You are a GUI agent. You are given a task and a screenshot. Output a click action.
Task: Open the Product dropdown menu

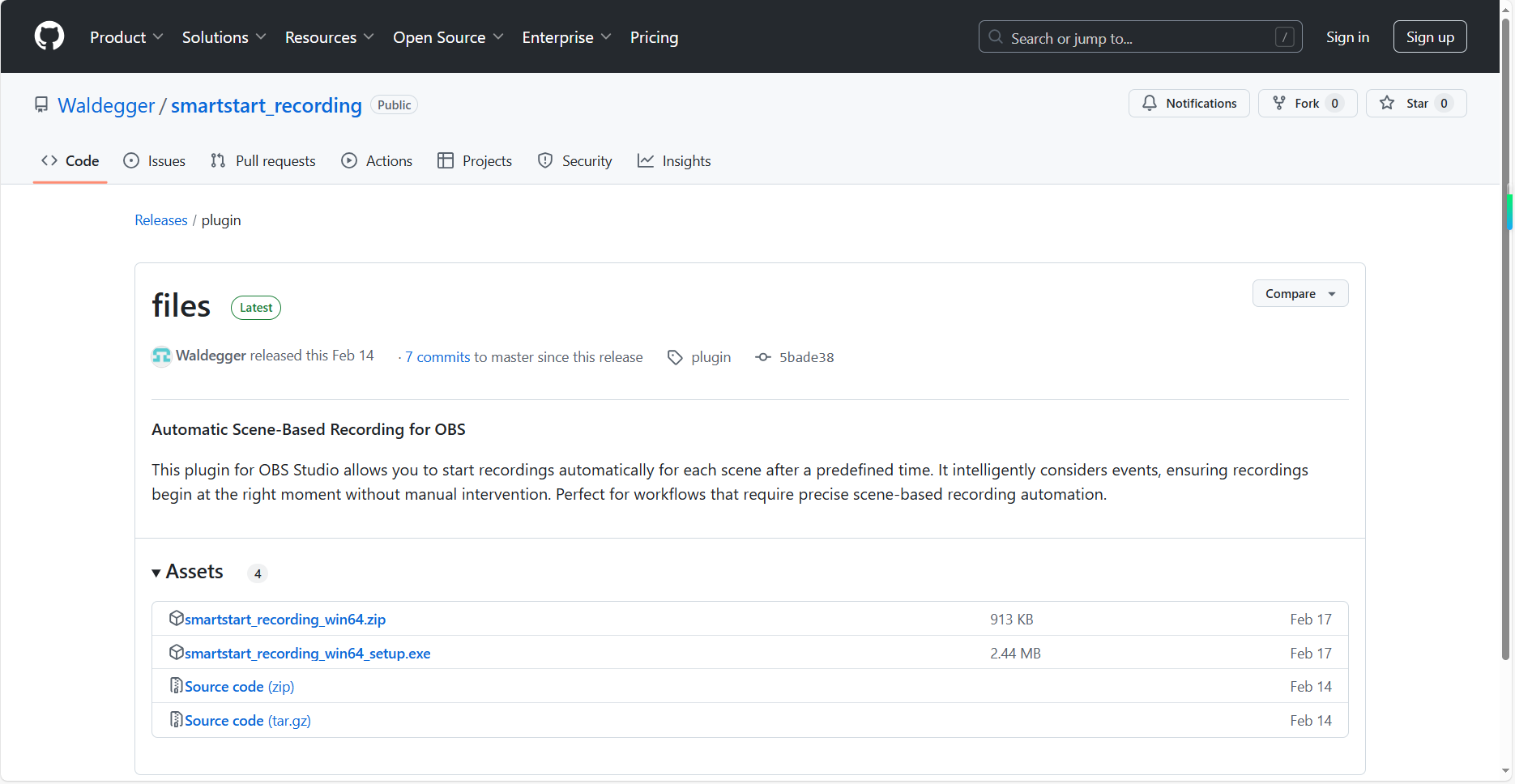click(x=126, y=37)
